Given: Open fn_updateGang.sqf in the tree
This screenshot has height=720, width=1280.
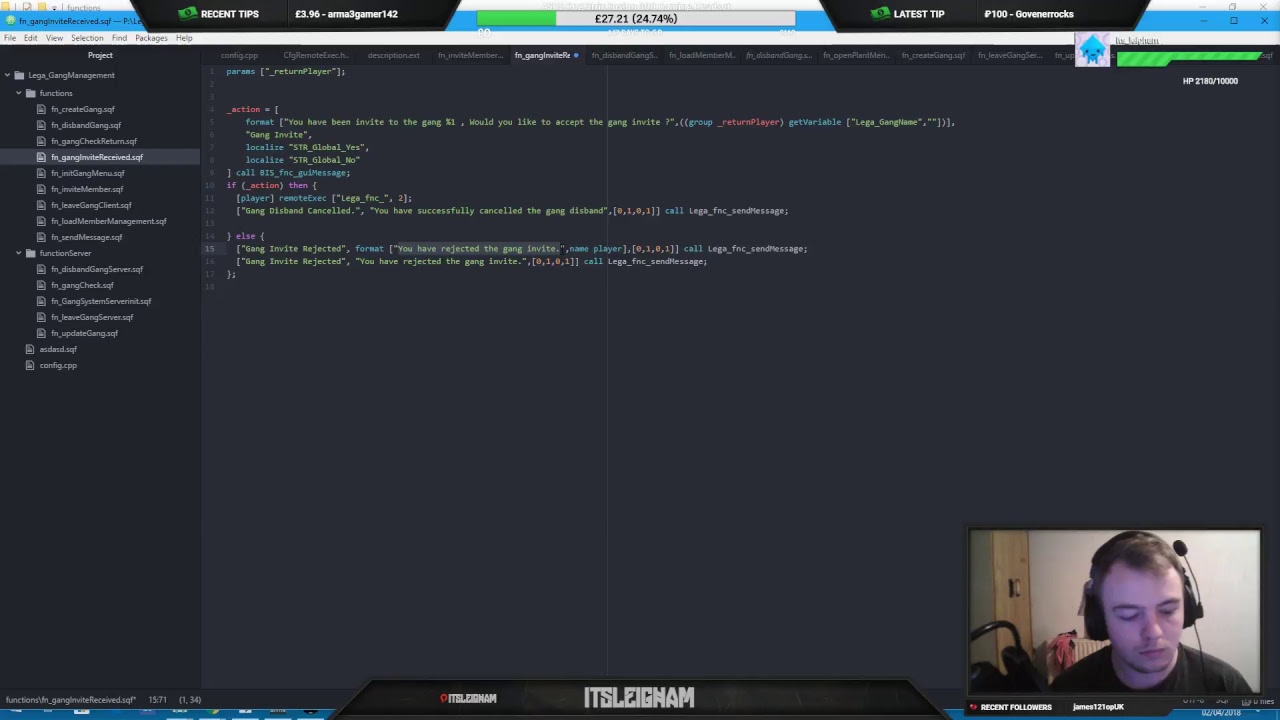Looking at the screenshot, I should coord(84,333).
